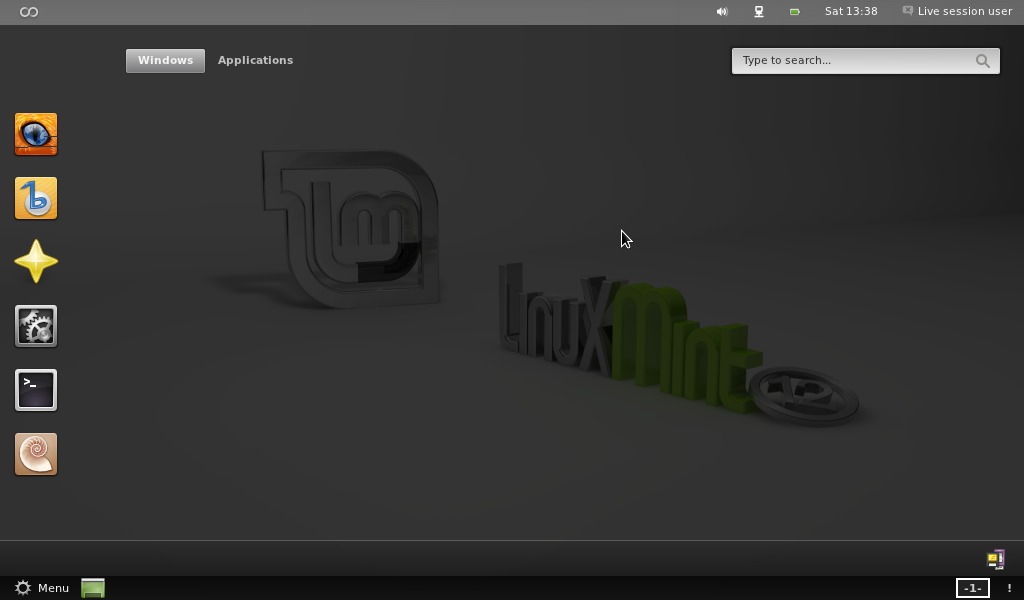Viewport: 1024px width, 600px height.
Task: Select workspace -1- in the switcher
Action: click(x=972, y=588)
